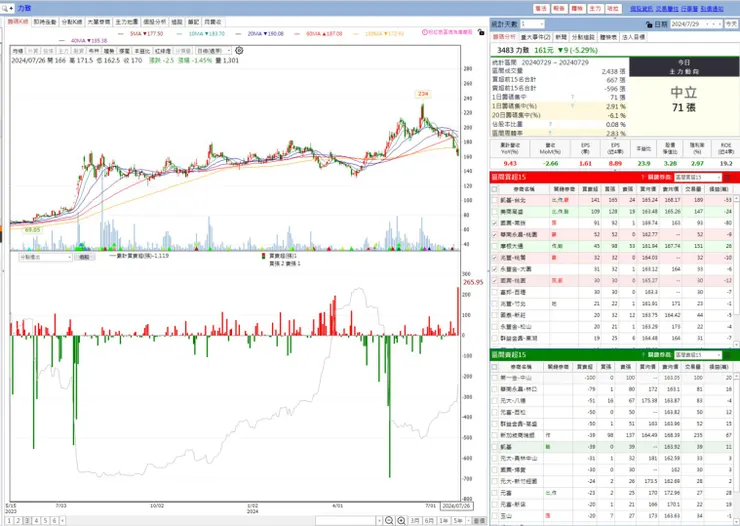Click the red 主力 button
740x526 pixels.
[595, 8]
